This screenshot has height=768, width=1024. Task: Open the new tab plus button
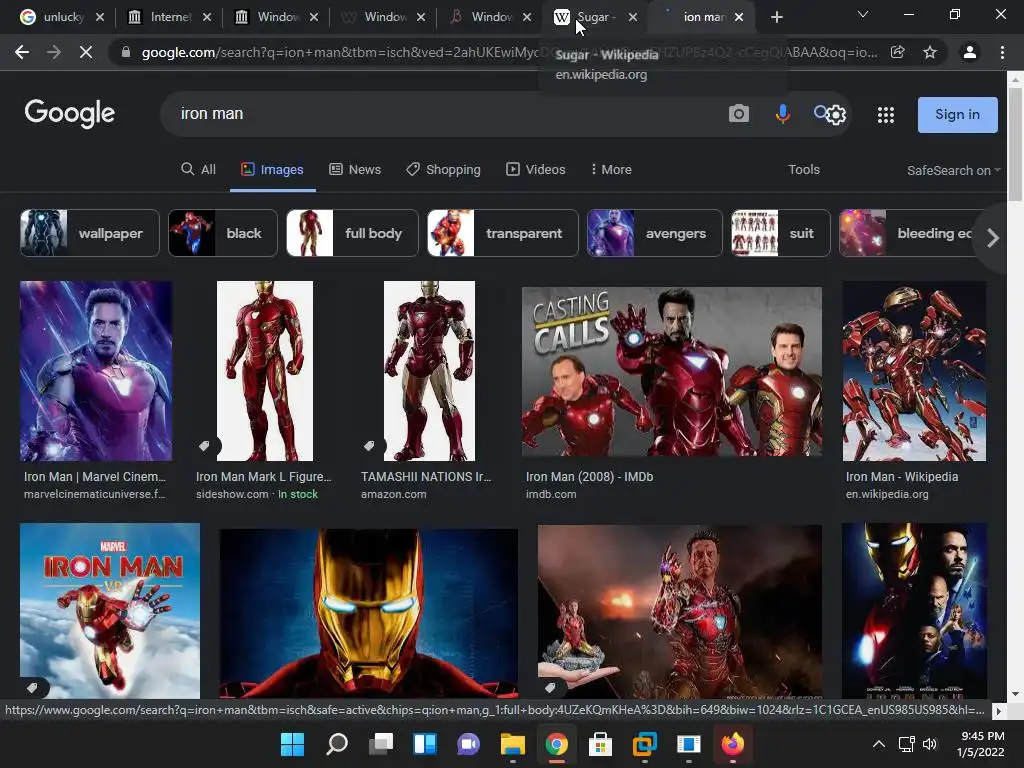coord(777,17)
